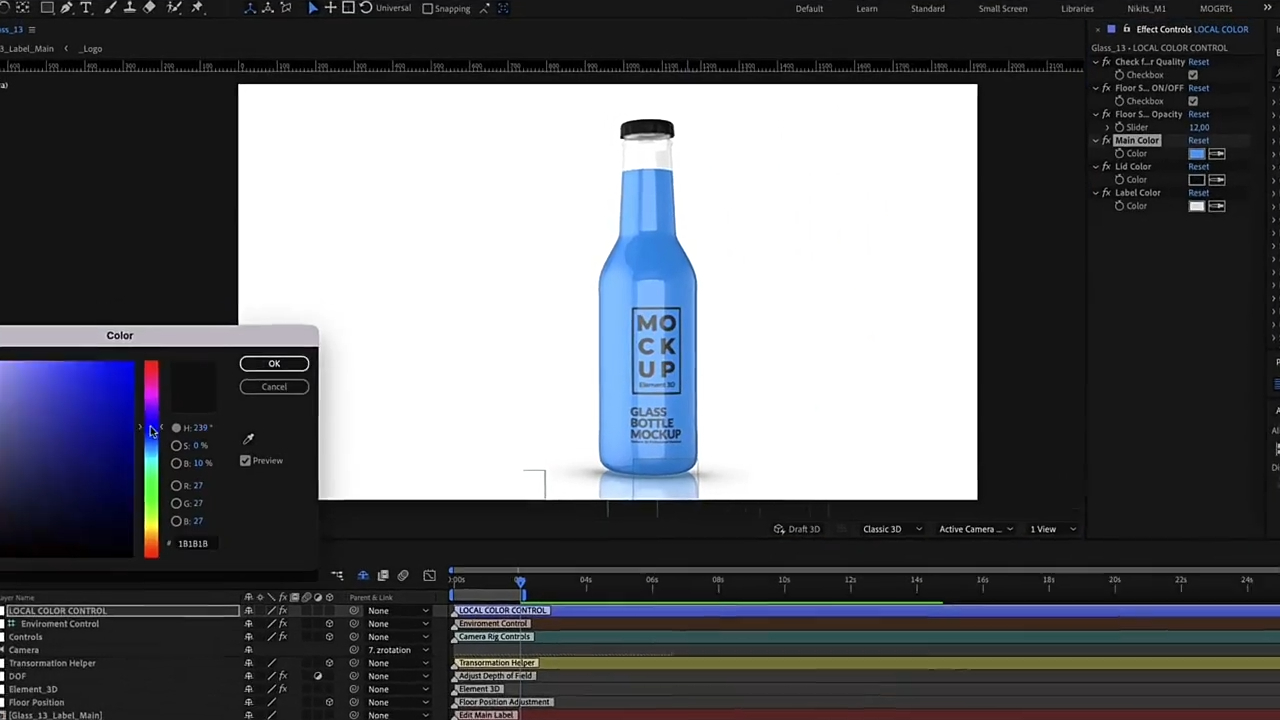The image size is (1280, 720).
Task: Click the timeline playhead marker
Action: tap(520, 581)
